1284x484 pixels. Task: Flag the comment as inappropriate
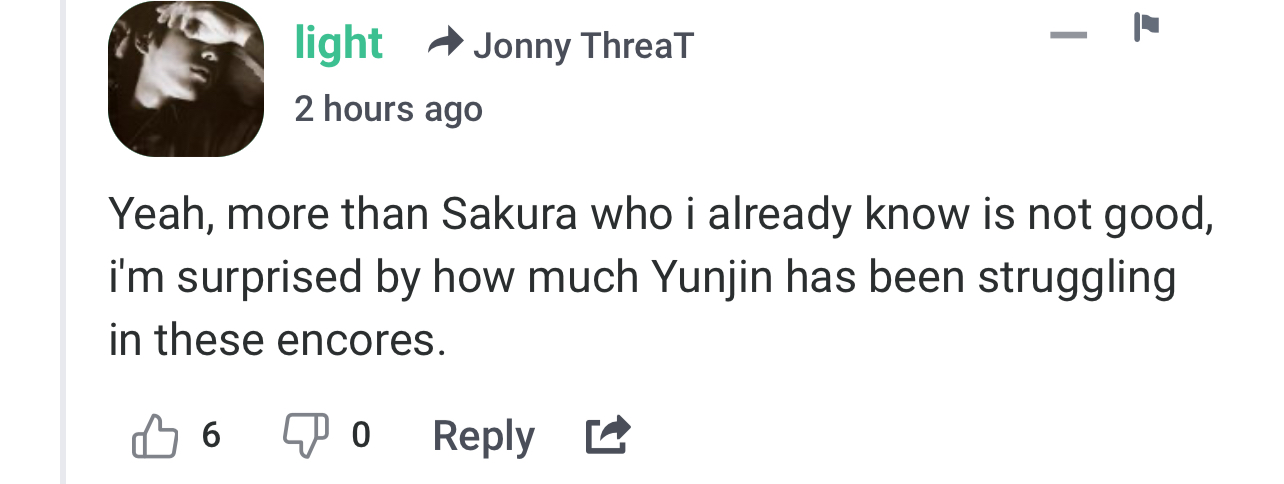click(1146, 27)
